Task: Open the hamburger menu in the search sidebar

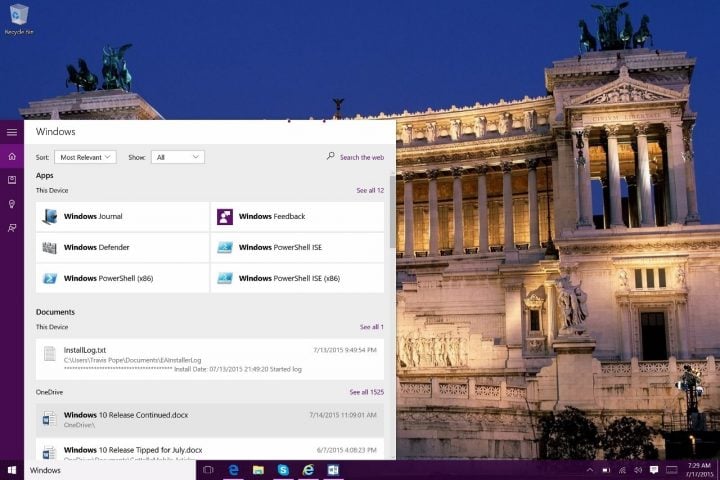Action: [12, 132]
